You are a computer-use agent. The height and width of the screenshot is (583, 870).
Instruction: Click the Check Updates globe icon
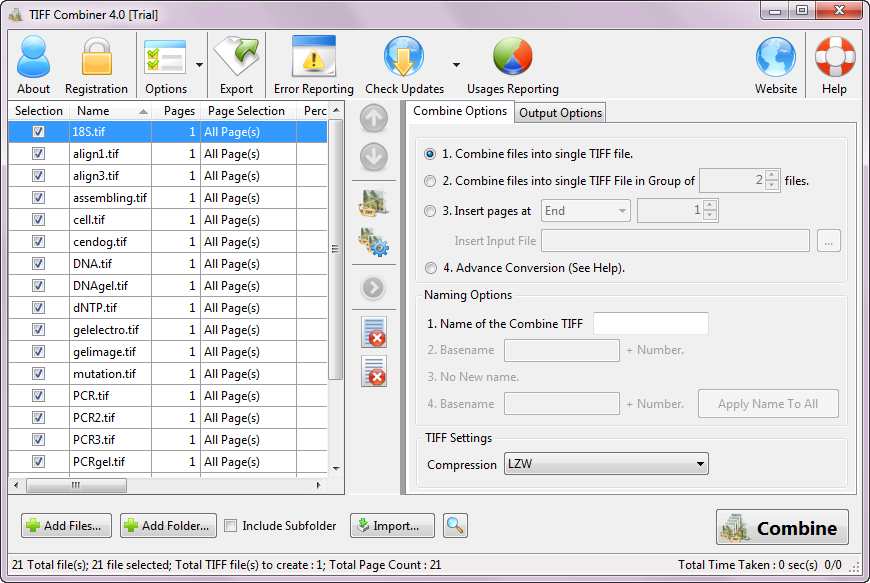(404, 57)
